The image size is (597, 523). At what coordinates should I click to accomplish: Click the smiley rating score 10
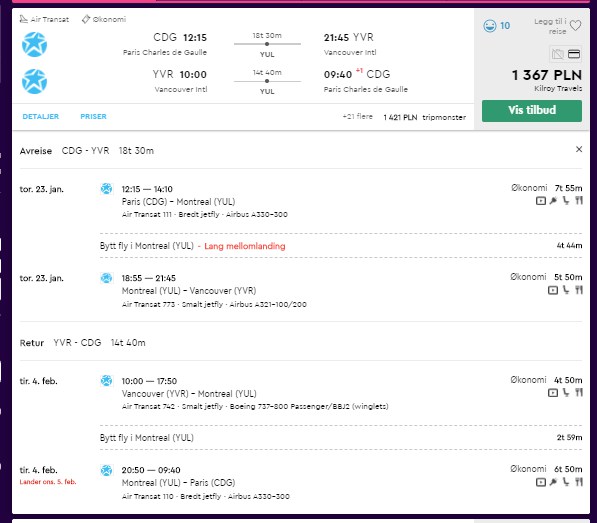[x=496, y=26]
